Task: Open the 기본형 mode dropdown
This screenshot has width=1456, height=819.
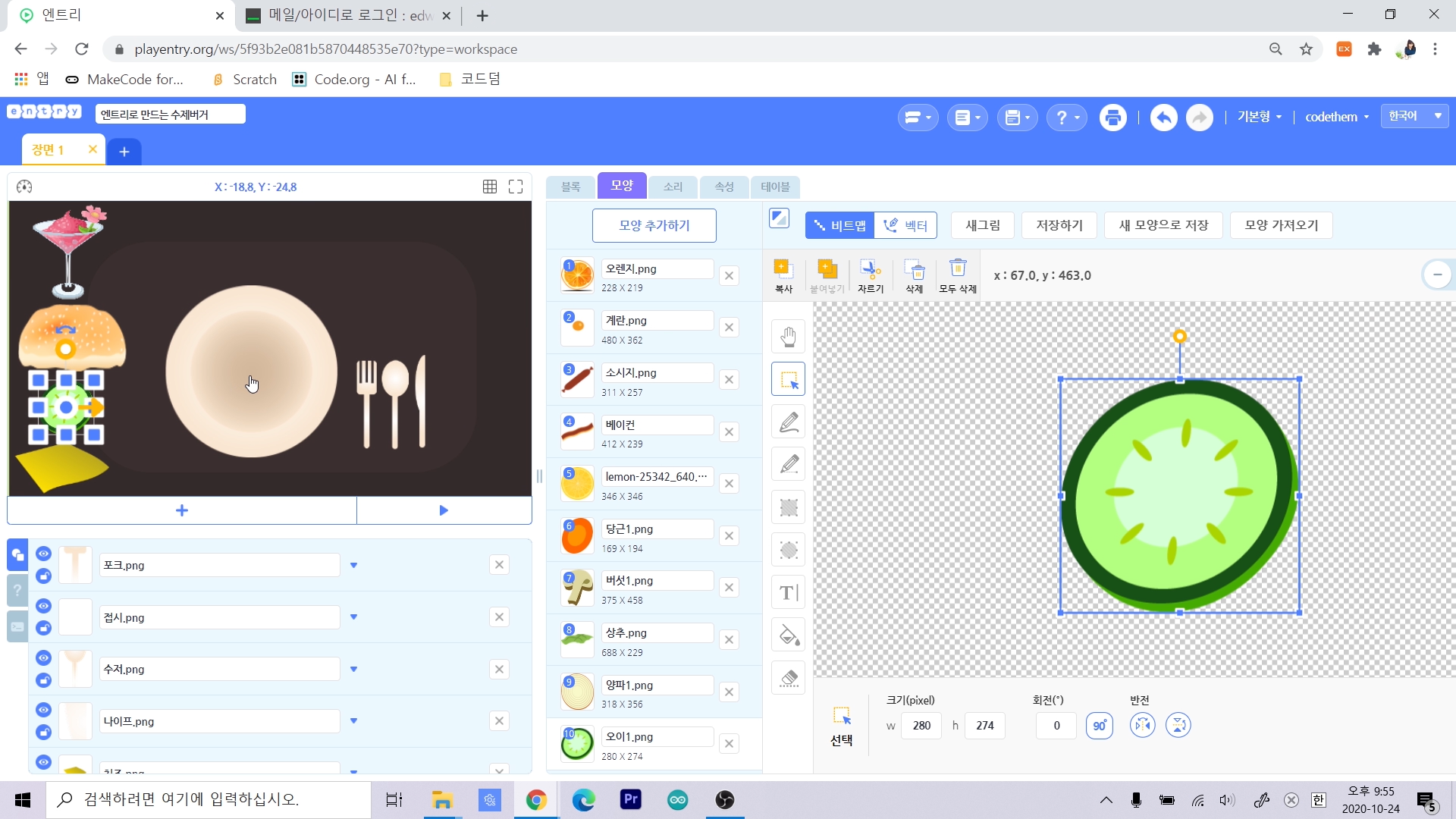Action: pos(1259,117)
